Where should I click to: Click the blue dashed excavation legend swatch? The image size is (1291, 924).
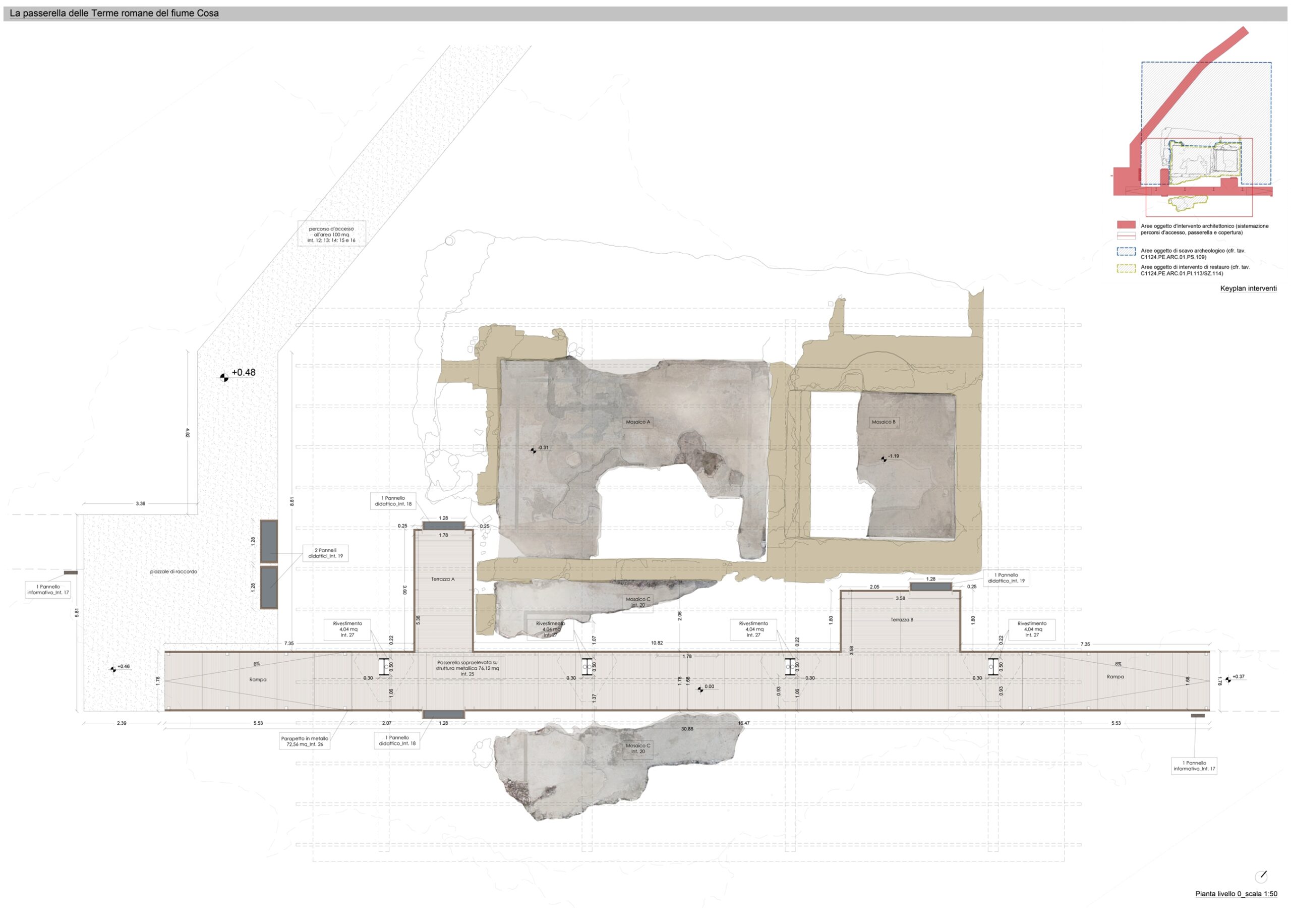[1126, 252]
